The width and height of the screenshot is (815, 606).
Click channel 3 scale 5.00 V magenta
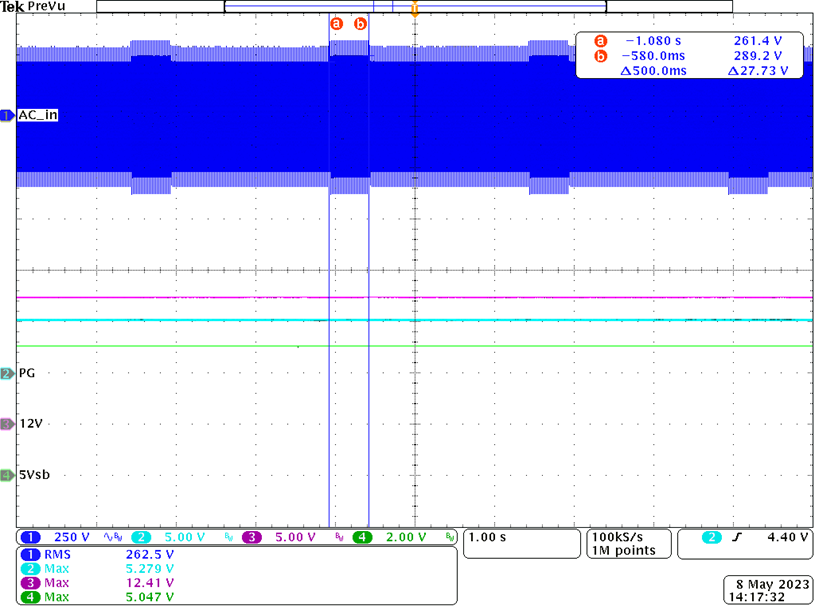(295, 537)
